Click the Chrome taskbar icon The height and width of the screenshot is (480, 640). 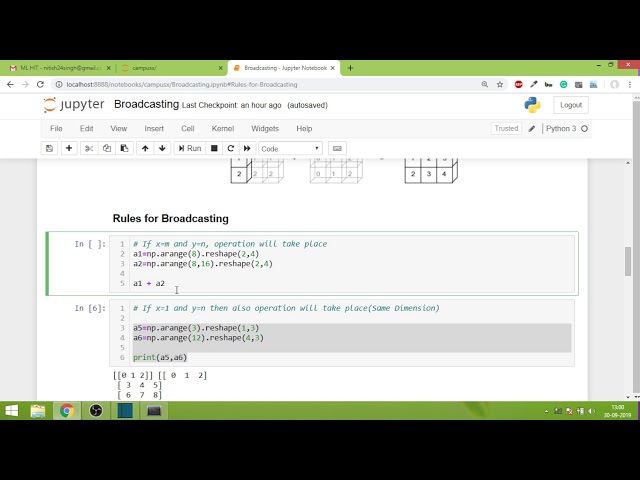coord(67,411)
